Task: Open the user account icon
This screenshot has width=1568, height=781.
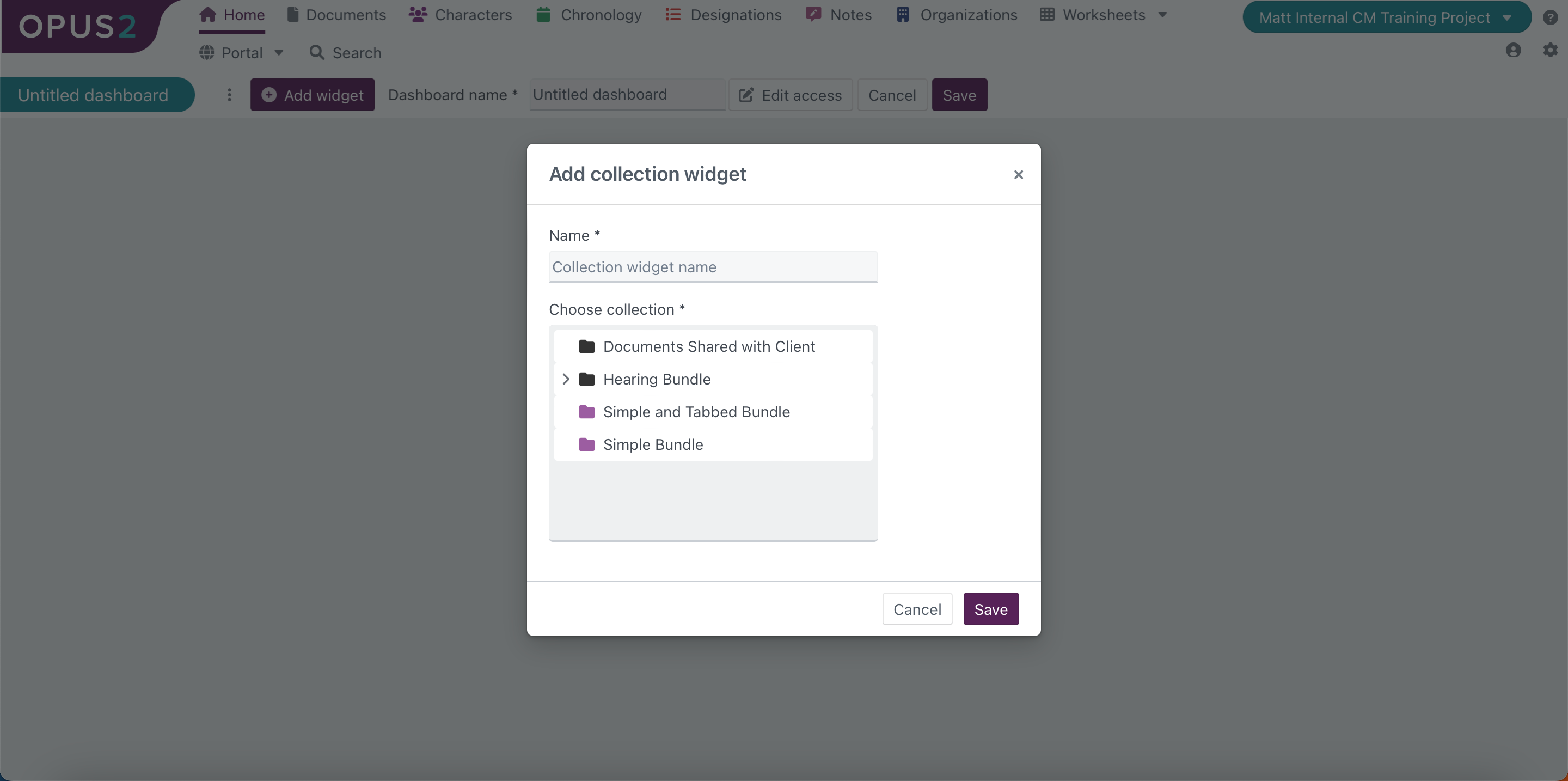Action: point(1514,50)
